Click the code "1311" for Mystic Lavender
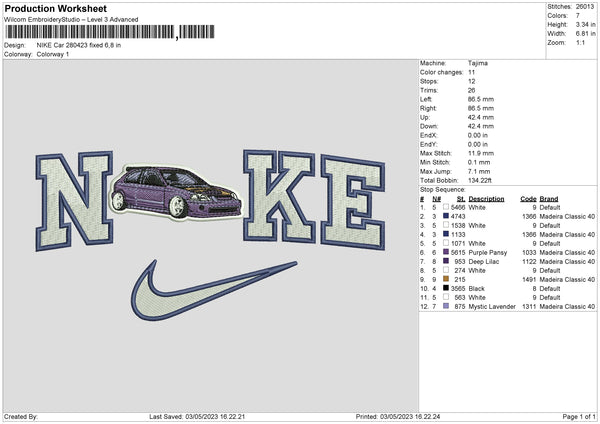This screenshot has width=600, height=424. pos(529,307)
